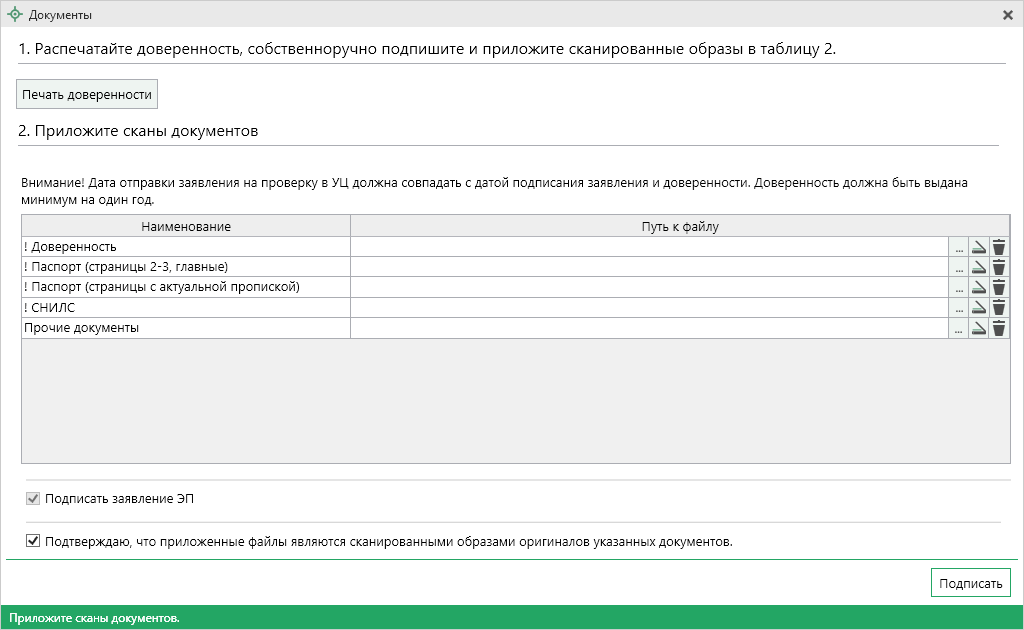Scan passport page with актуальной пропиской
1024x630 pixels.
point(978,288)
